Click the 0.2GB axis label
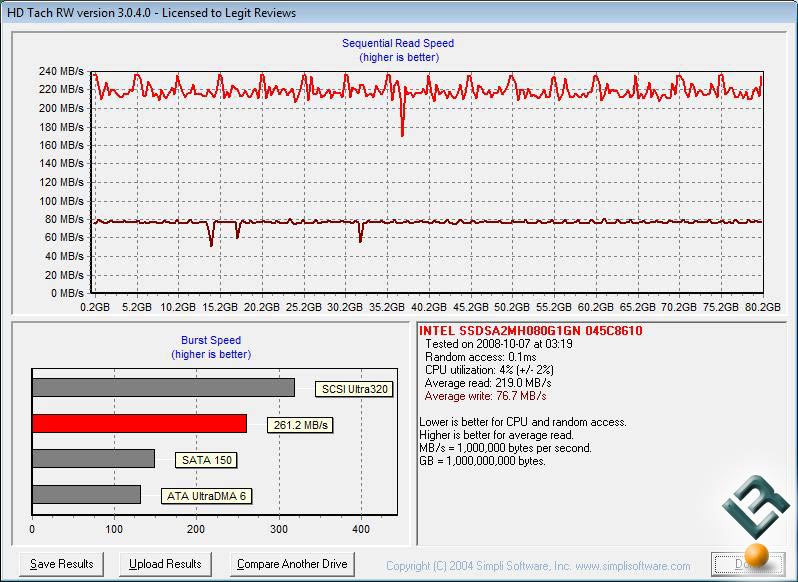The width and height of the screenshot is (798, 582). pos(95,307)
